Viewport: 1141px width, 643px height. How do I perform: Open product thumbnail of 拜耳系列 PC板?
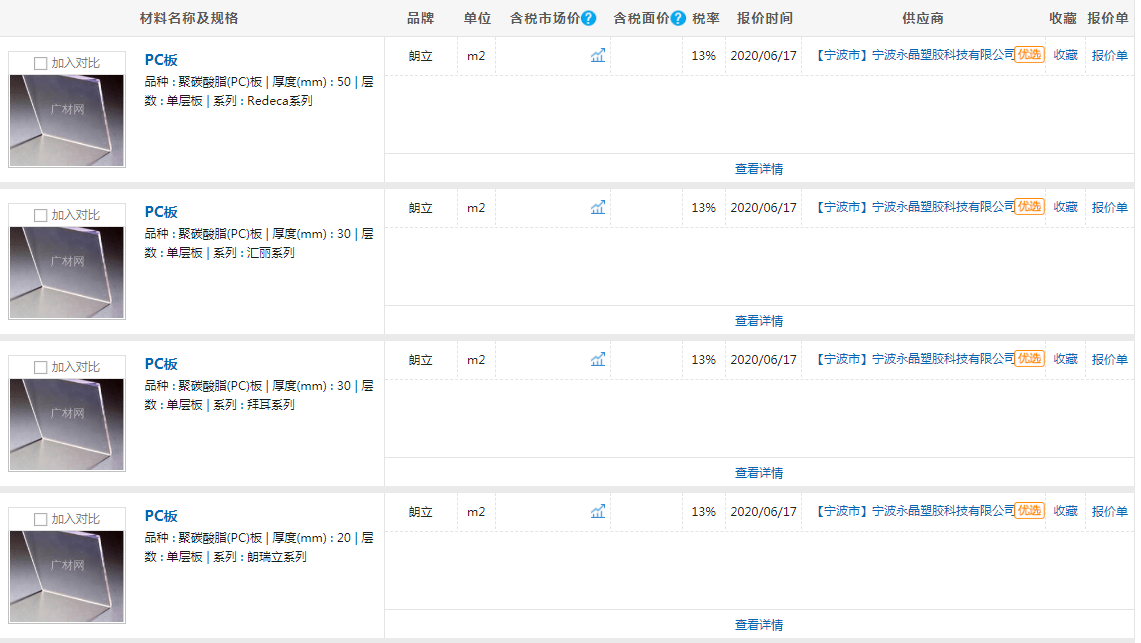[x=67, y=425]
